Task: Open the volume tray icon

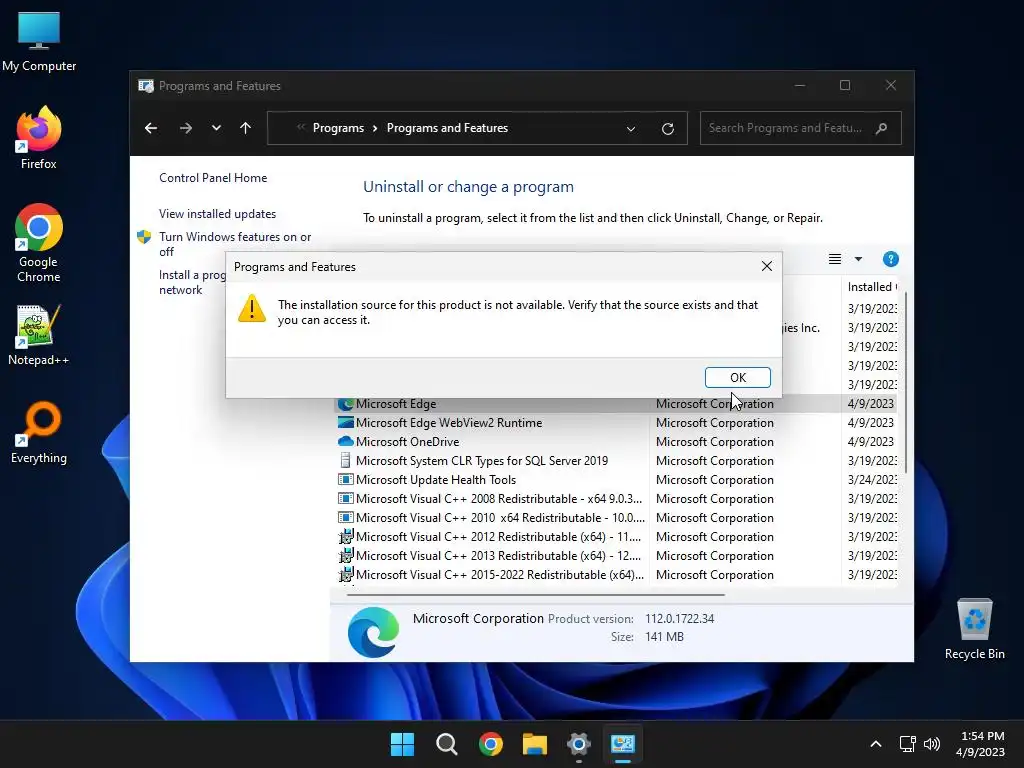Action: point(932,744)
